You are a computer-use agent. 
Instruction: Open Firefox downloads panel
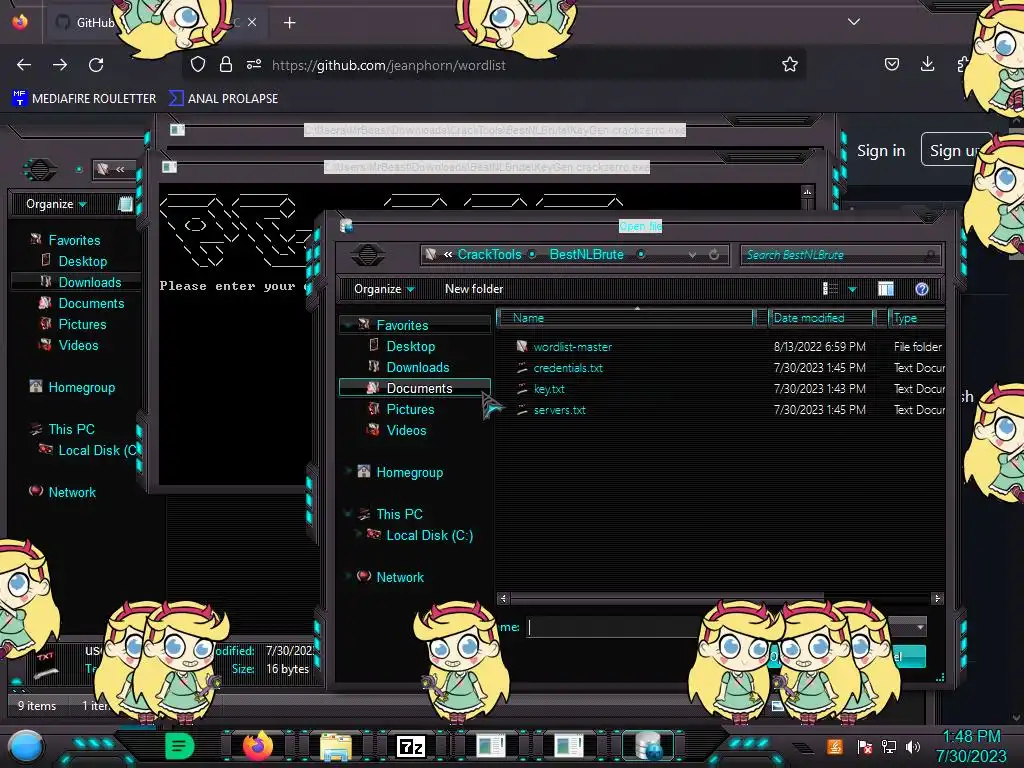coord(927,64)
